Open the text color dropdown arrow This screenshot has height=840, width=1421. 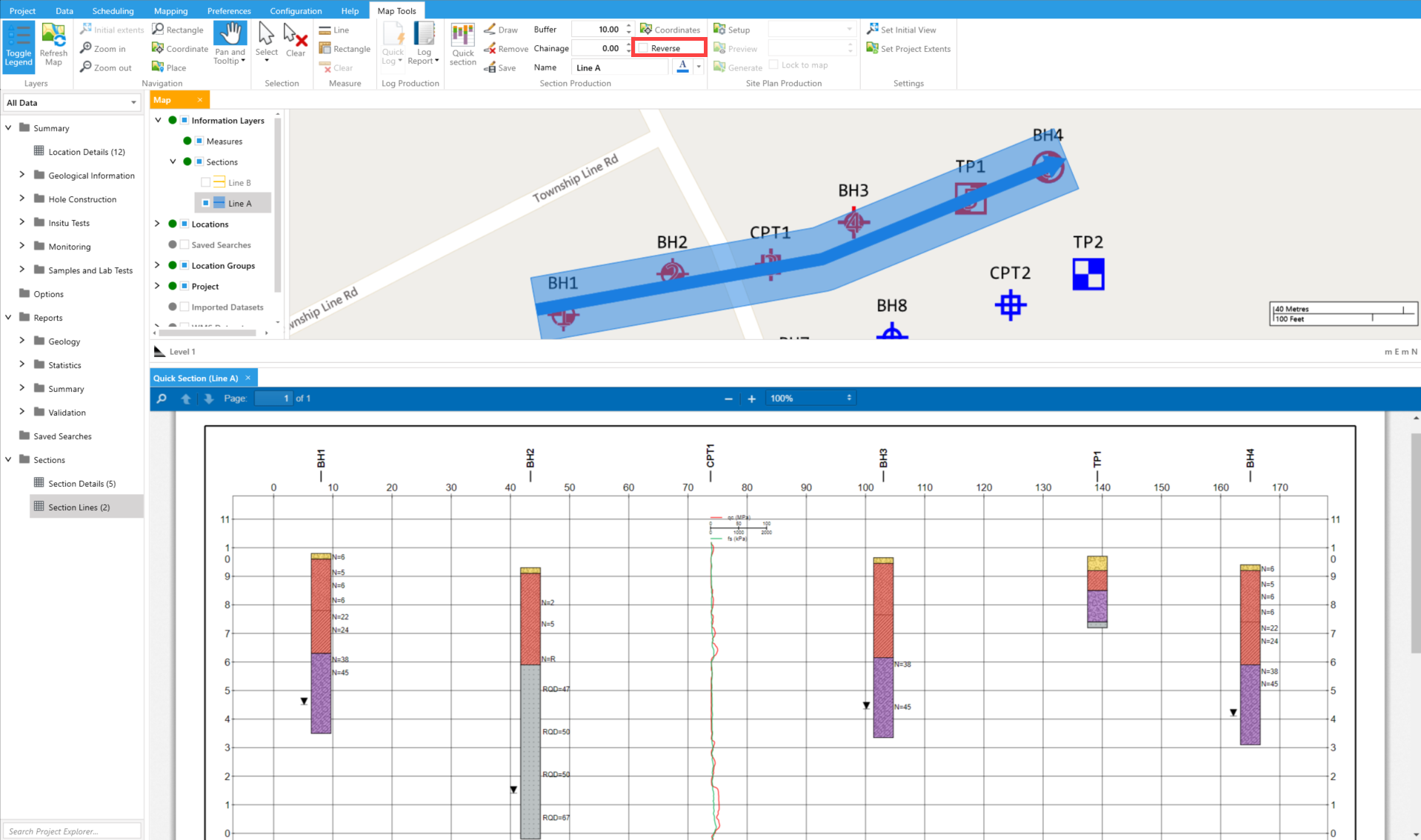point(699,67)
